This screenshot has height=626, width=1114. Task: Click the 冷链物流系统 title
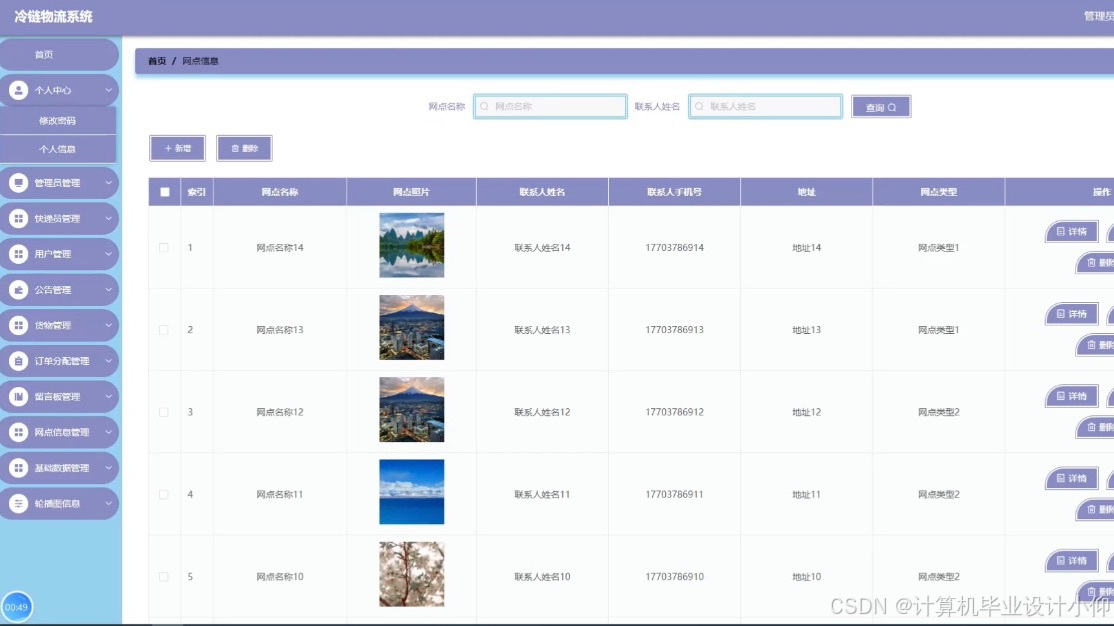pos(53,16)
